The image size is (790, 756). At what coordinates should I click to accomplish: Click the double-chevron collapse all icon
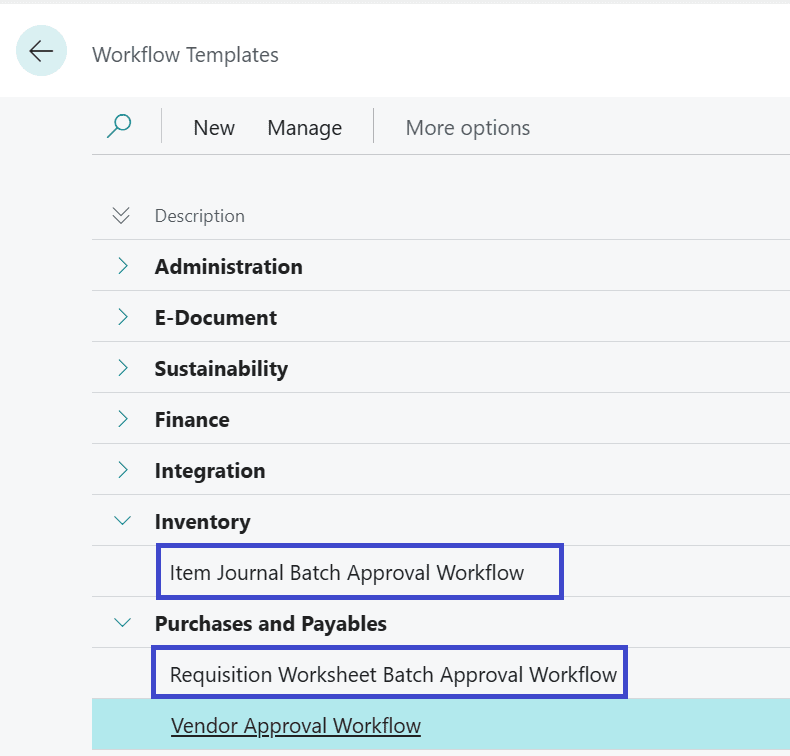click(x=122, y=216)
